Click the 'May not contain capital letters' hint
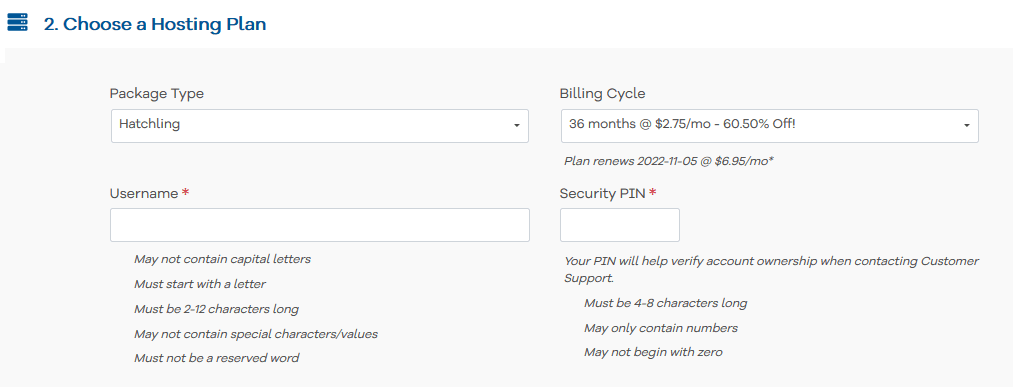Image resolution: width=1013 pixels, height=387 pixels. [222, 259]
